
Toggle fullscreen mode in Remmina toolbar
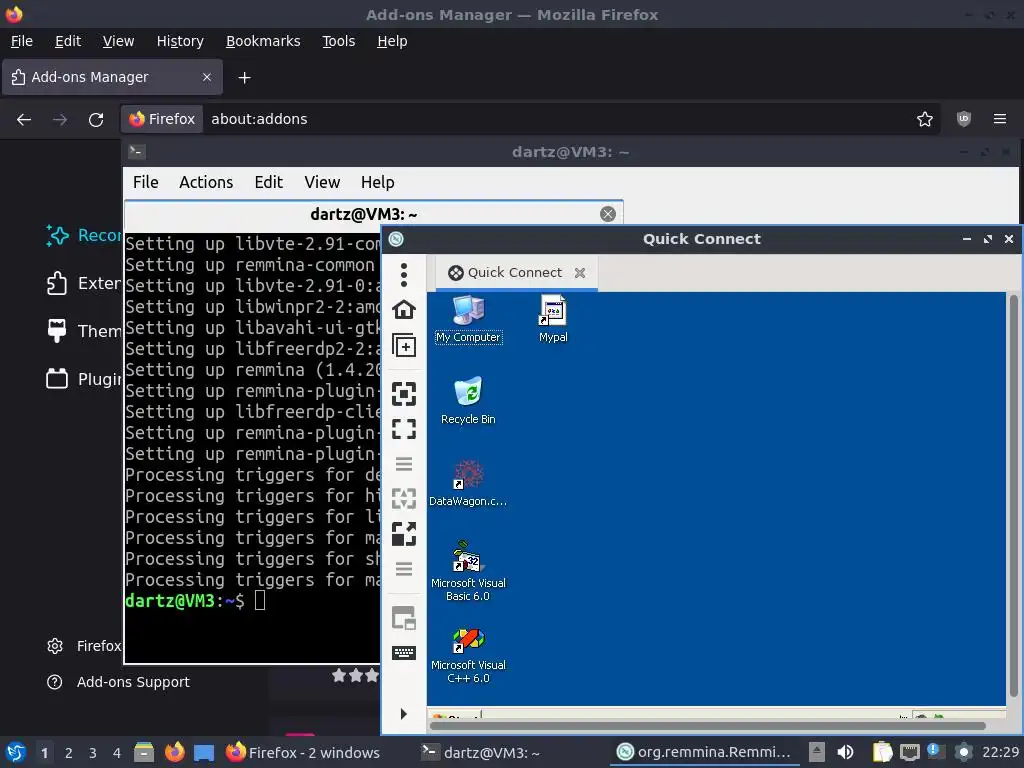pyautogui.click(x=404, y=429)
